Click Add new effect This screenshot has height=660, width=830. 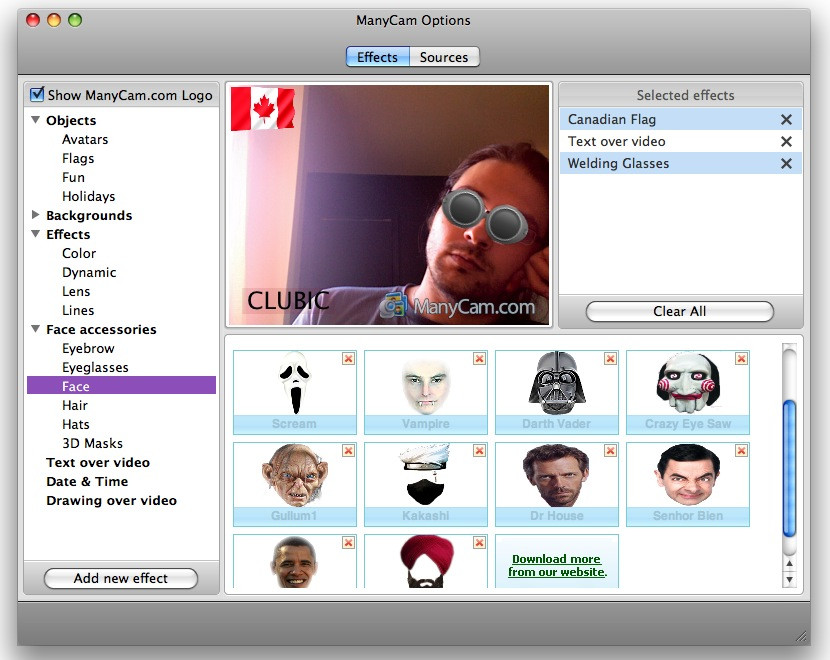click(x=120, y=578)
